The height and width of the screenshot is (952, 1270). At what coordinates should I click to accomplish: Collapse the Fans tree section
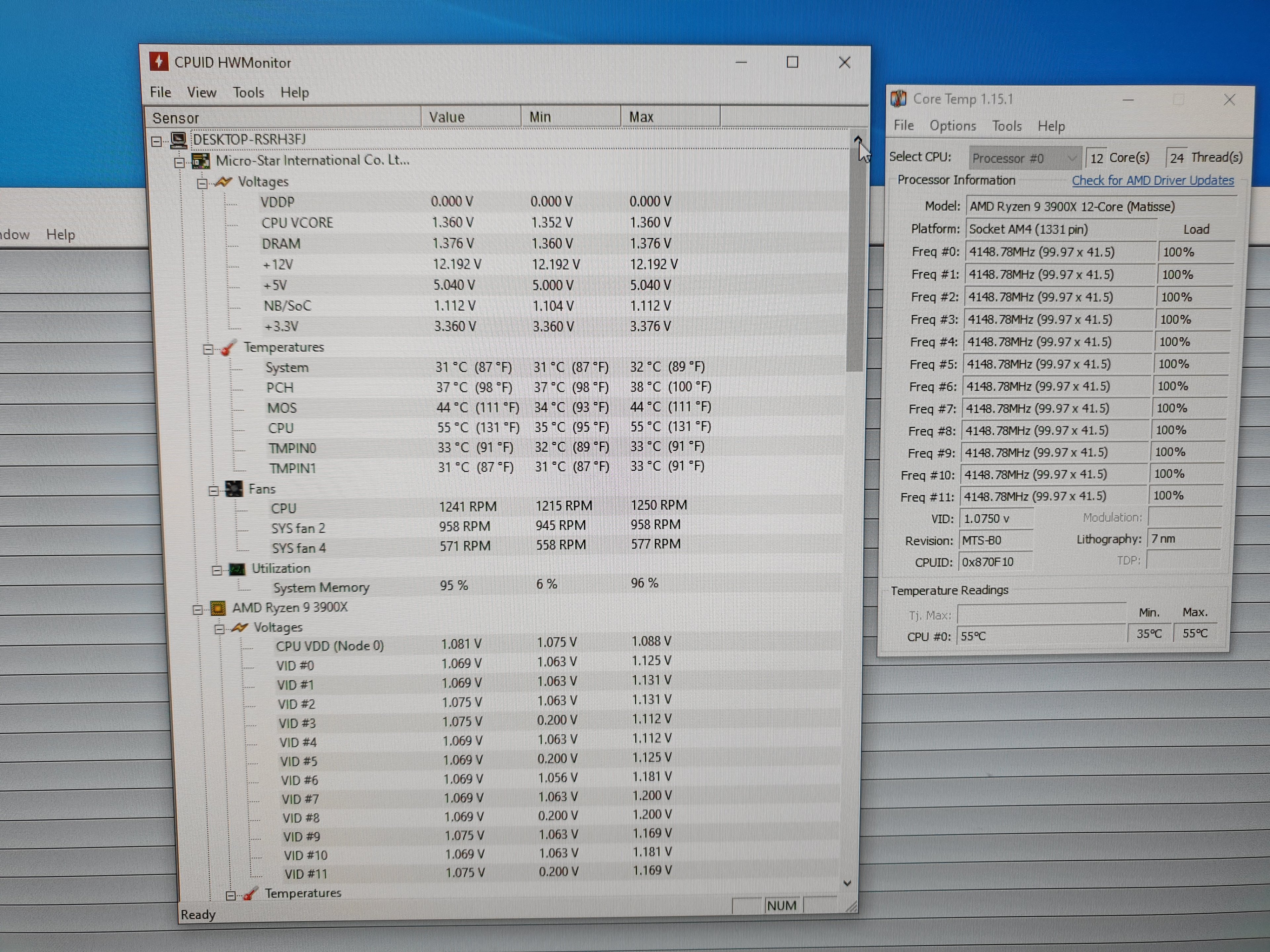coord(214,491)
